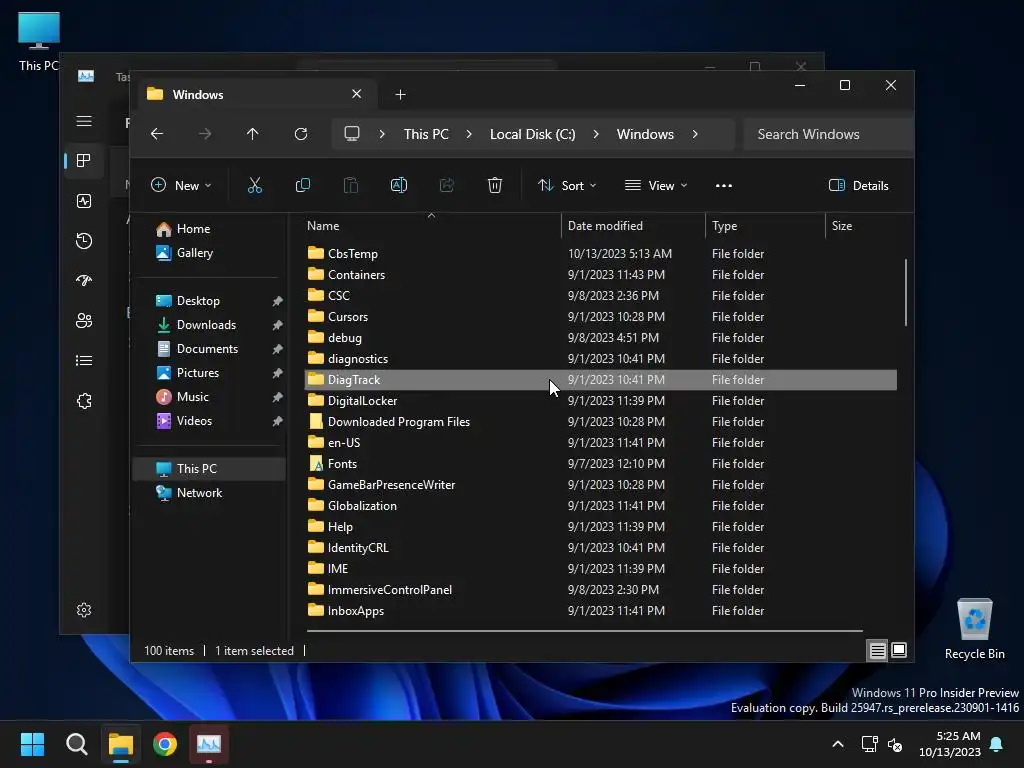This screenshot has width=1024, height=768.
Task: Open the View dropdown
Action: (656, 186)
